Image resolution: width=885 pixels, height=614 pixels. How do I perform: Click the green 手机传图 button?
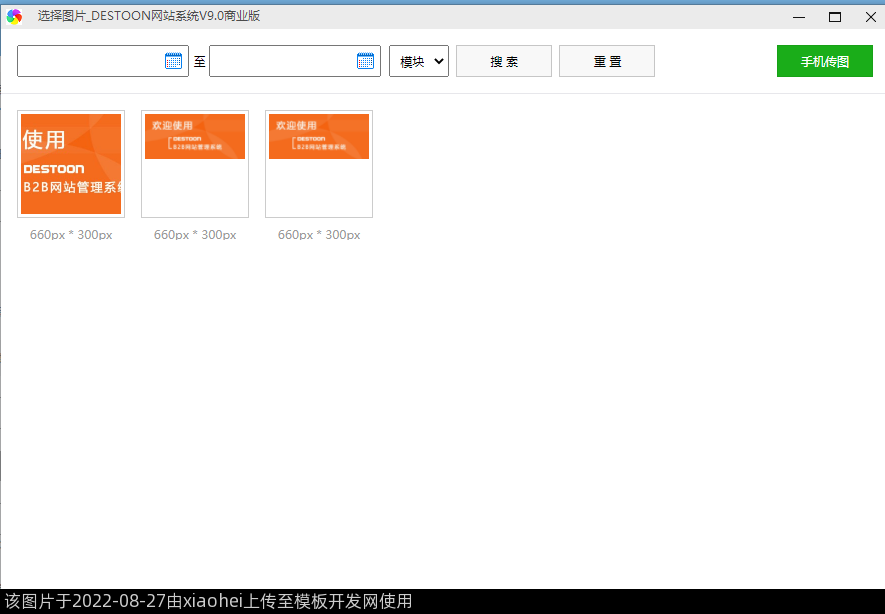pos(824,61)
